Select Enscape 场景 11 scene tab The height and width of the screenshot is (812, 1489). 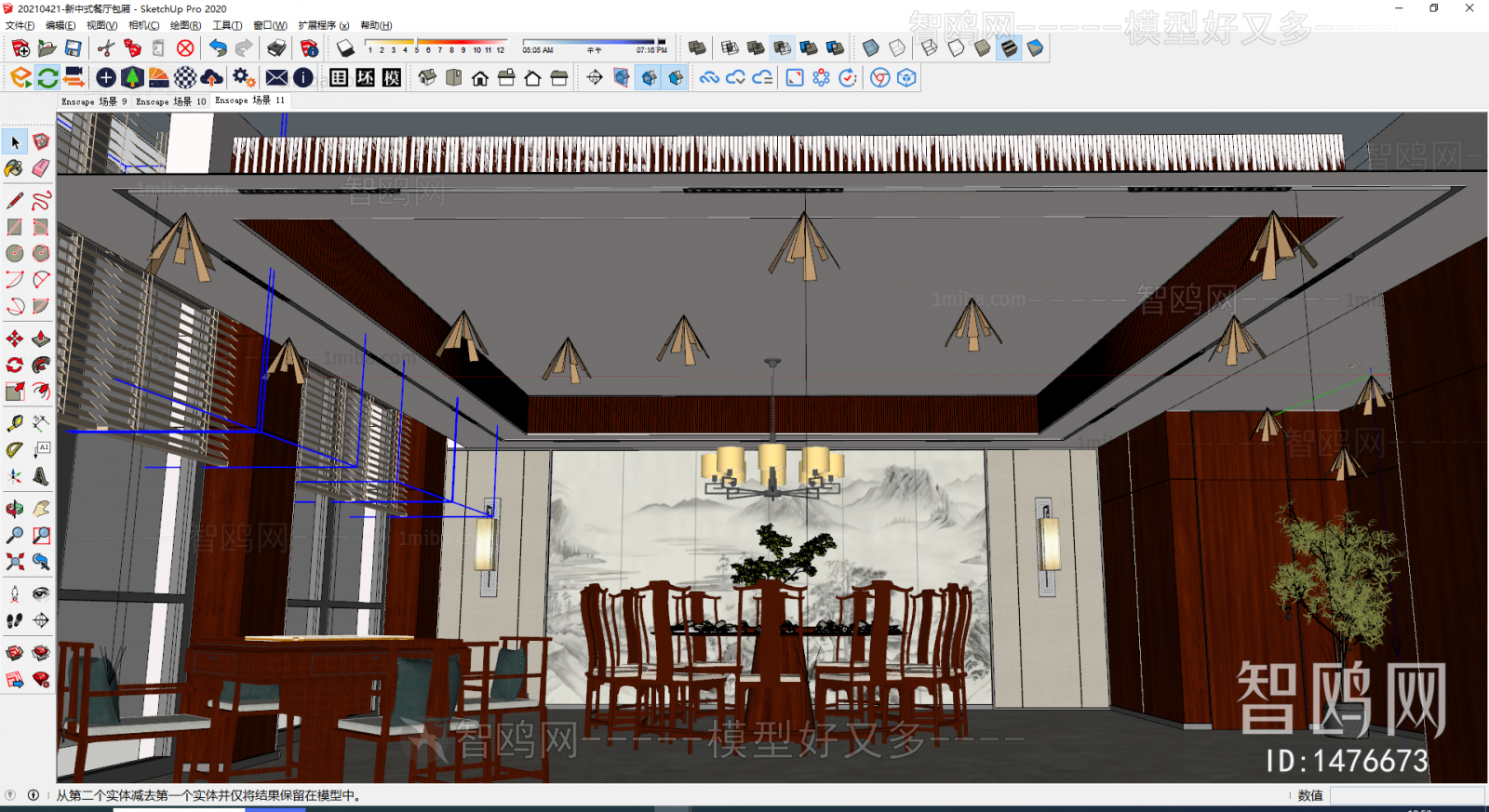pos(250,100)
